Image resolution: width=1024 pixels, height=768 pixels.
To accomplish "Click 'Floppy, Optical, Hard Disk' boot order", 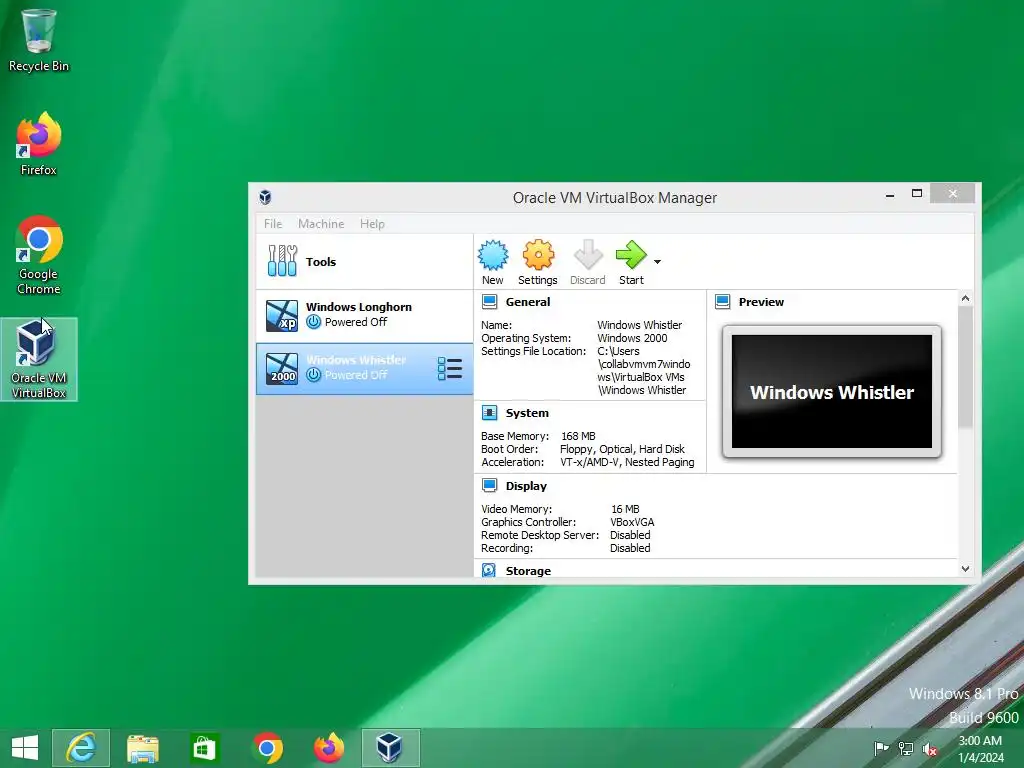I will [x=622, y=449].
